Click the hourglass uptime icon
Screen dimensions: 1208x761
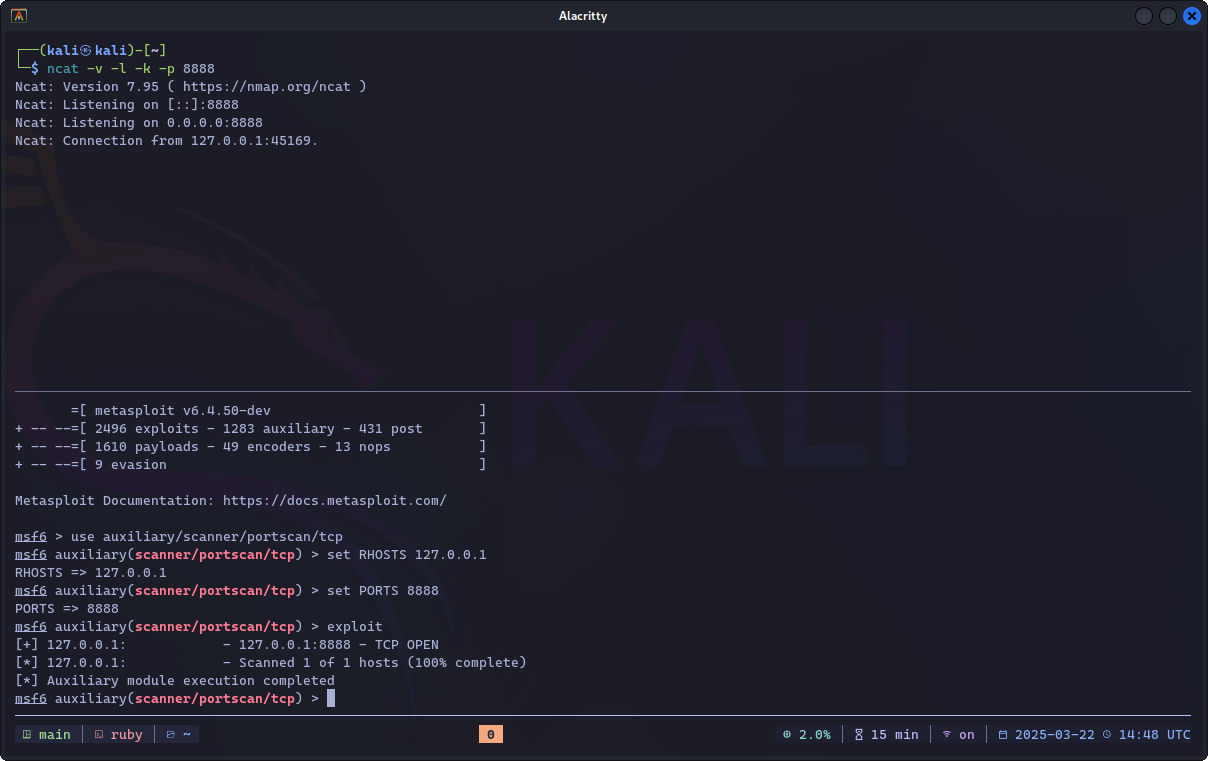pos(859,734)
